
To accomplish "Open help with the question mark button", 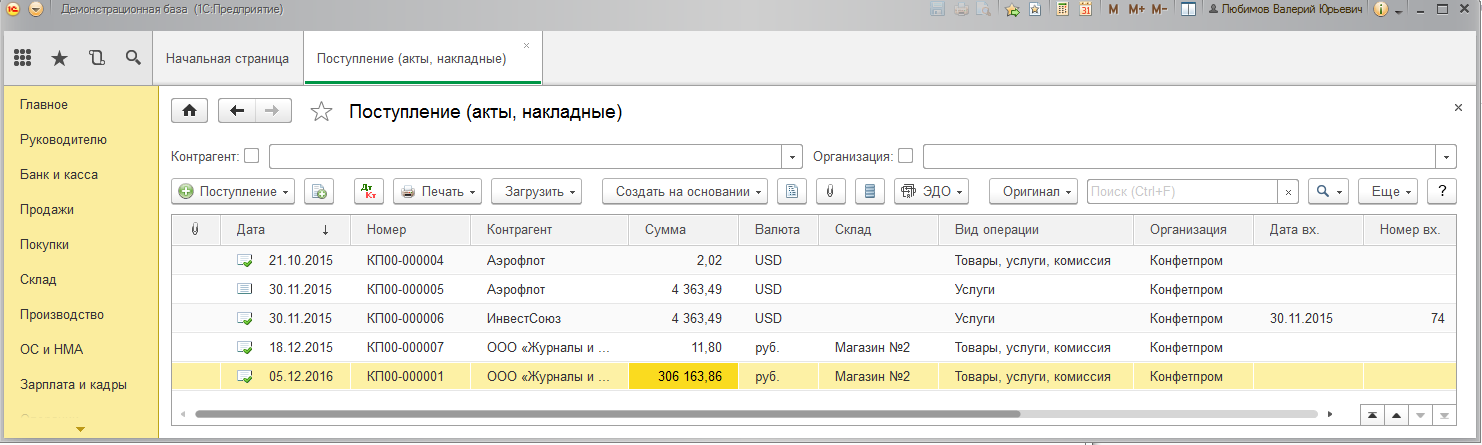I will click(1441, 191).
